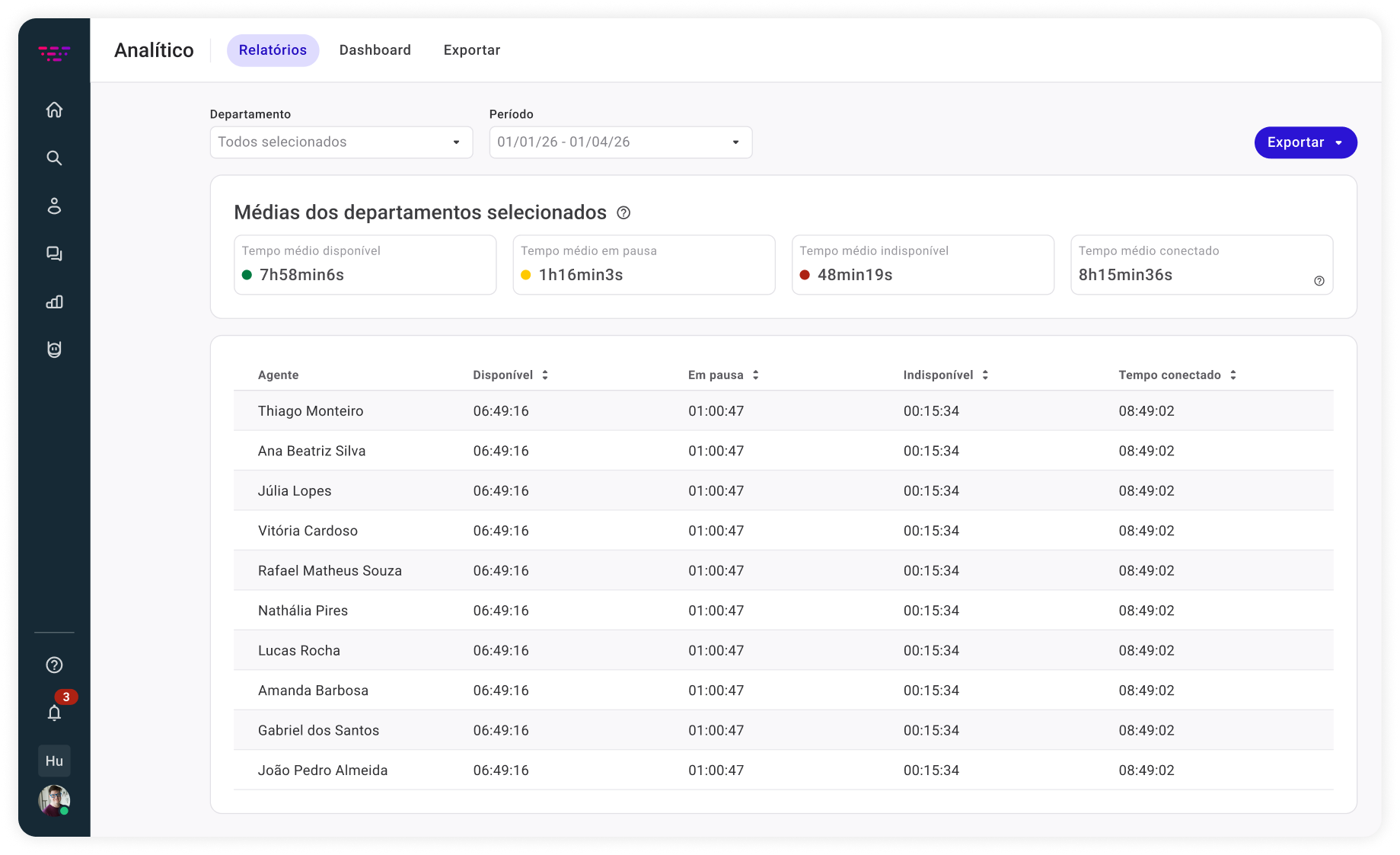This screenshot has width=1400, height=855.
Task: Sort table by Em pausa column
Action: point(755,375)
